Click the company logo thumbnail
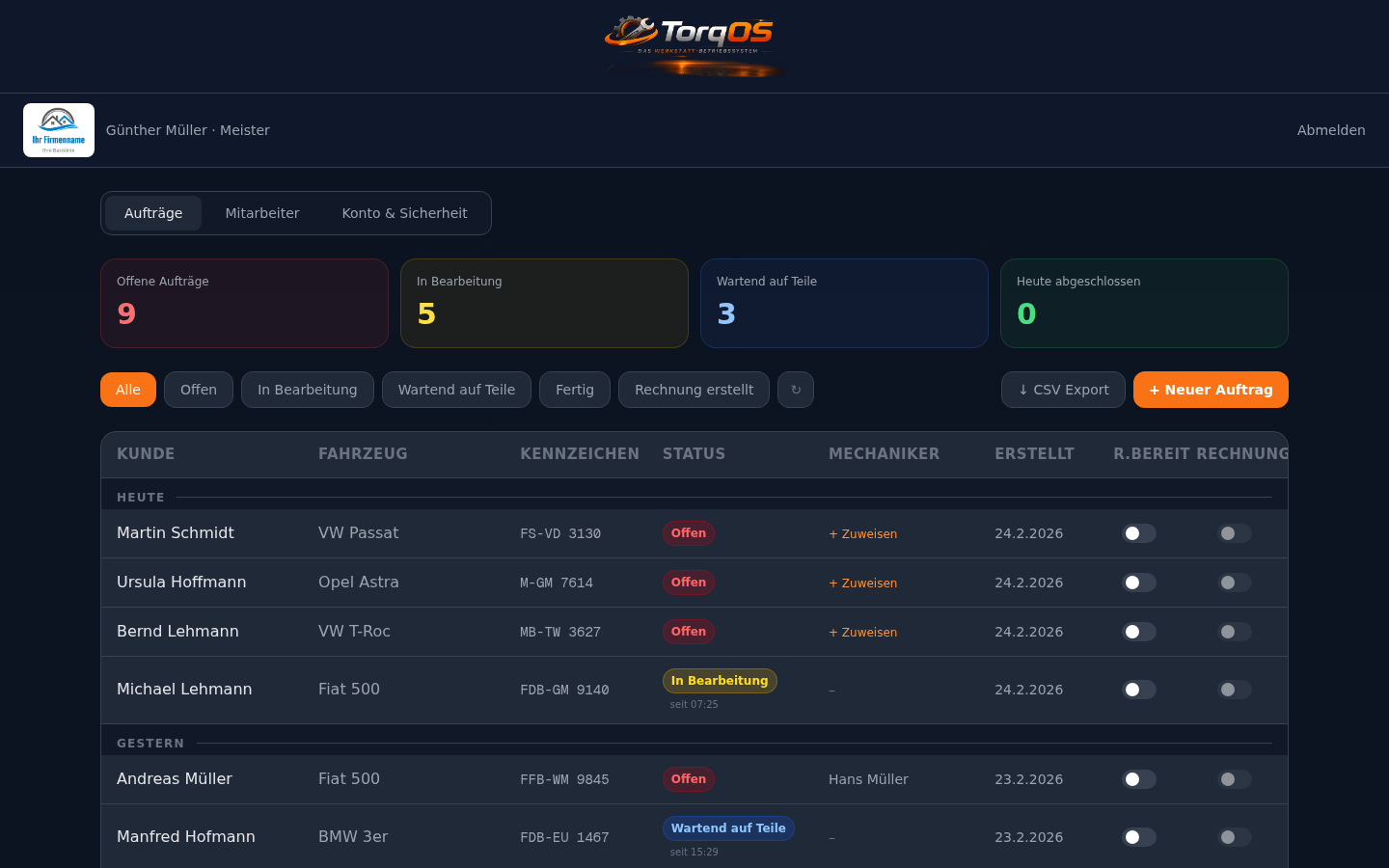 pyautogui.click(x=59, y=130)
